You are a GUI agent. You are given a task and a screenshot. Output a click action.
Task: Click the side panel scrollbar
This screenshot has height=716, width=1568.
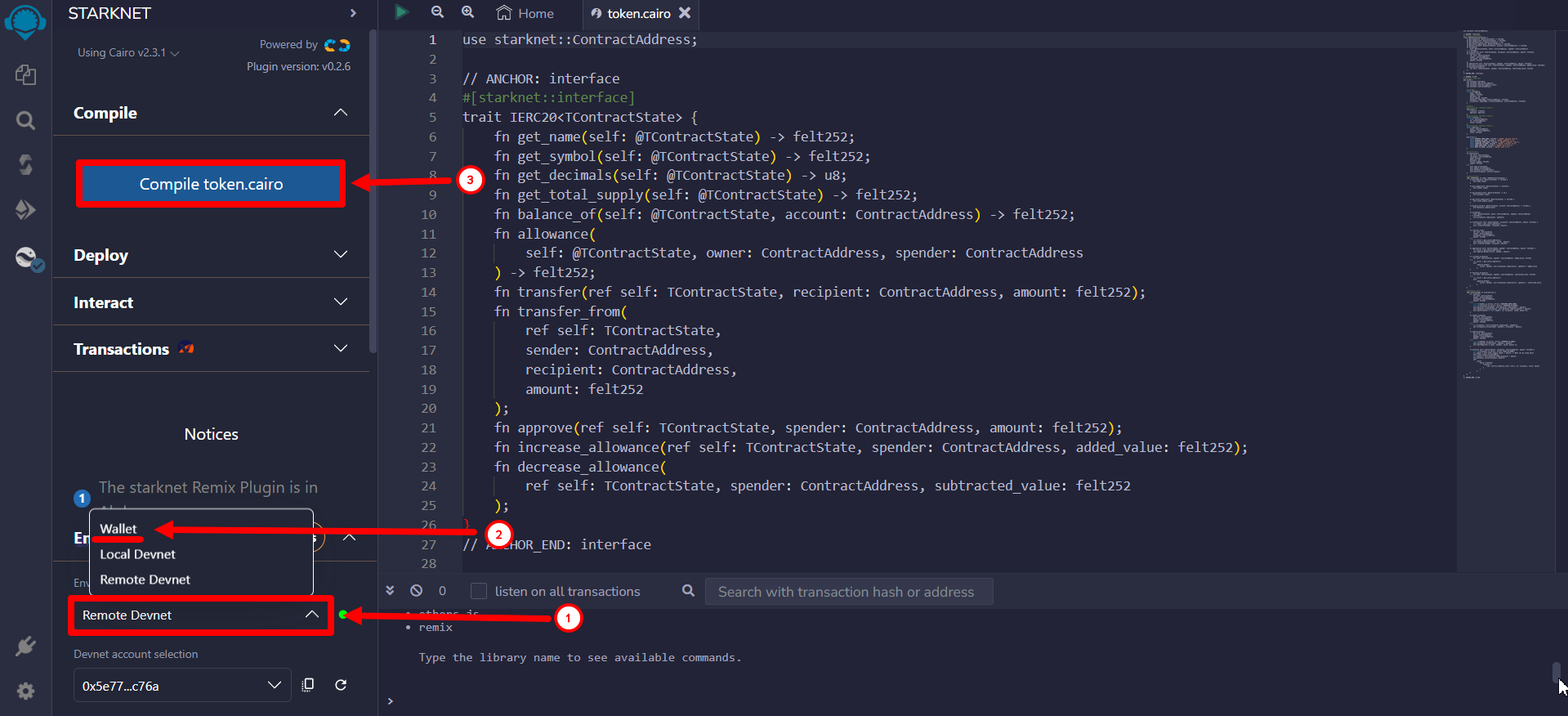click(x=373, y=192)
